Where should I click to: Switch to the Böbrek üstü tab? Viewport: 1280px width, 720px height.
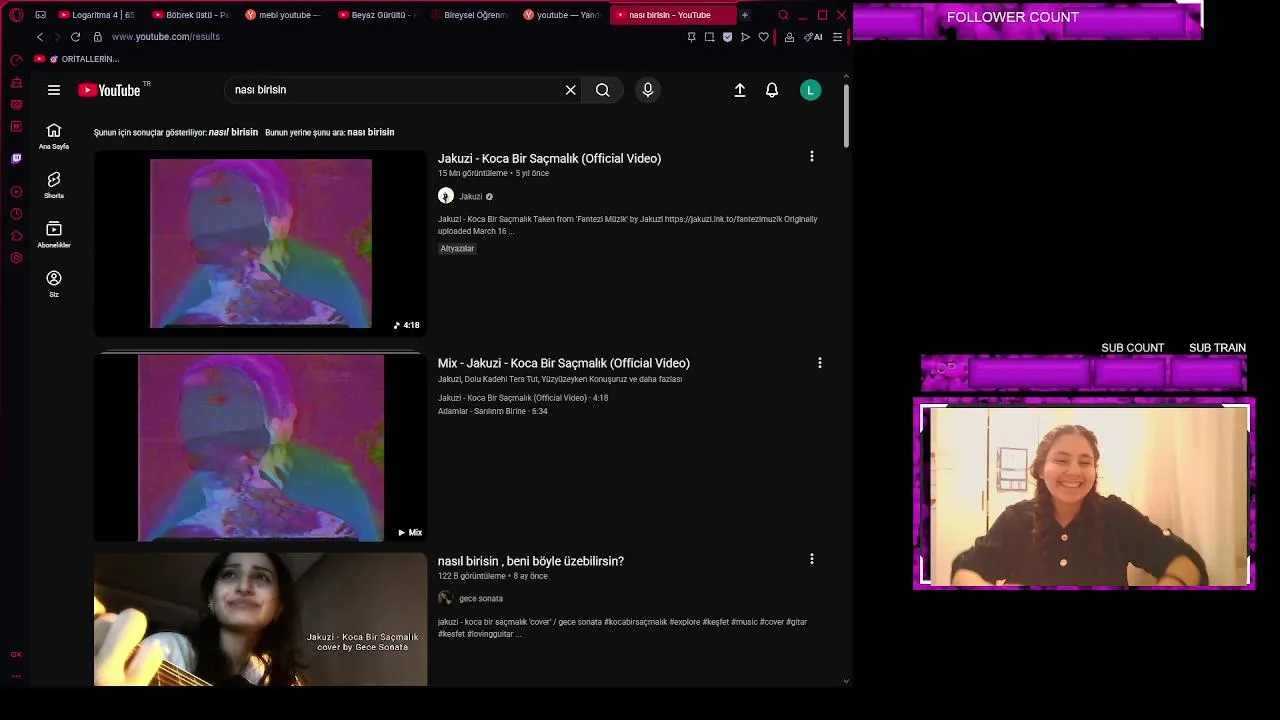tap(192, 15)
